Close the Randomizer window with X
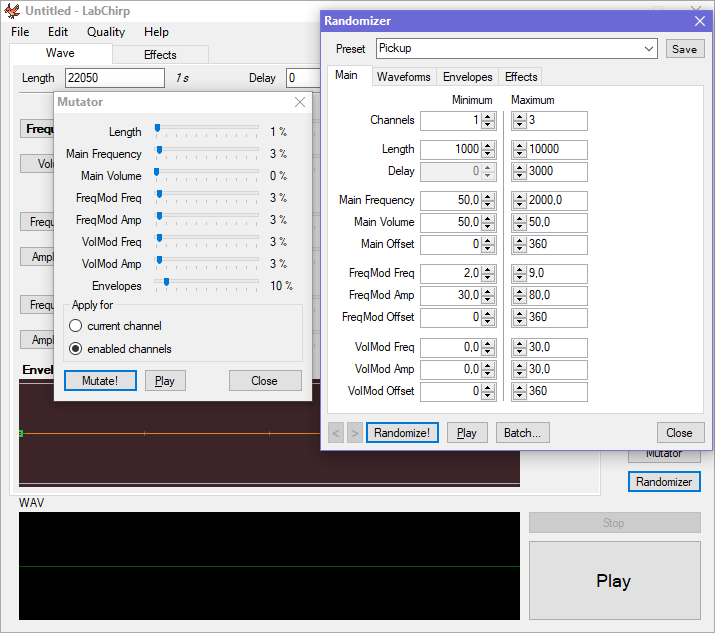The height and width of the screenshot is (633, 715). click(x=700, y=21)
